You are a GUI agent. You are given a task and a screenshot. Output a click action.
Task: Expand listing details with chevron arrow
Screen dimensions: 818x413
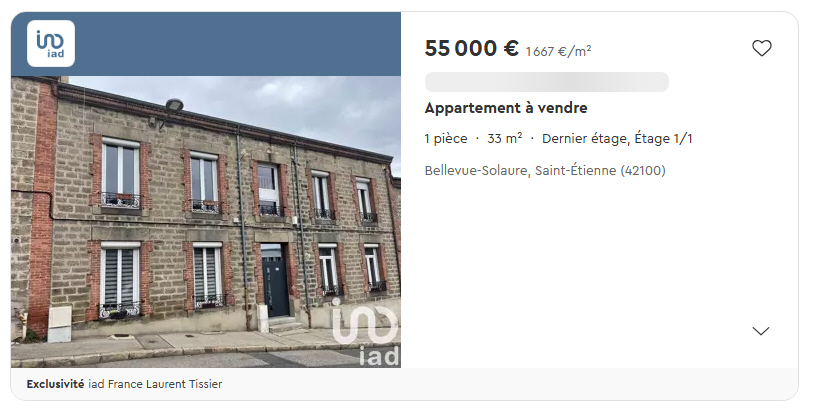point(761,331)
